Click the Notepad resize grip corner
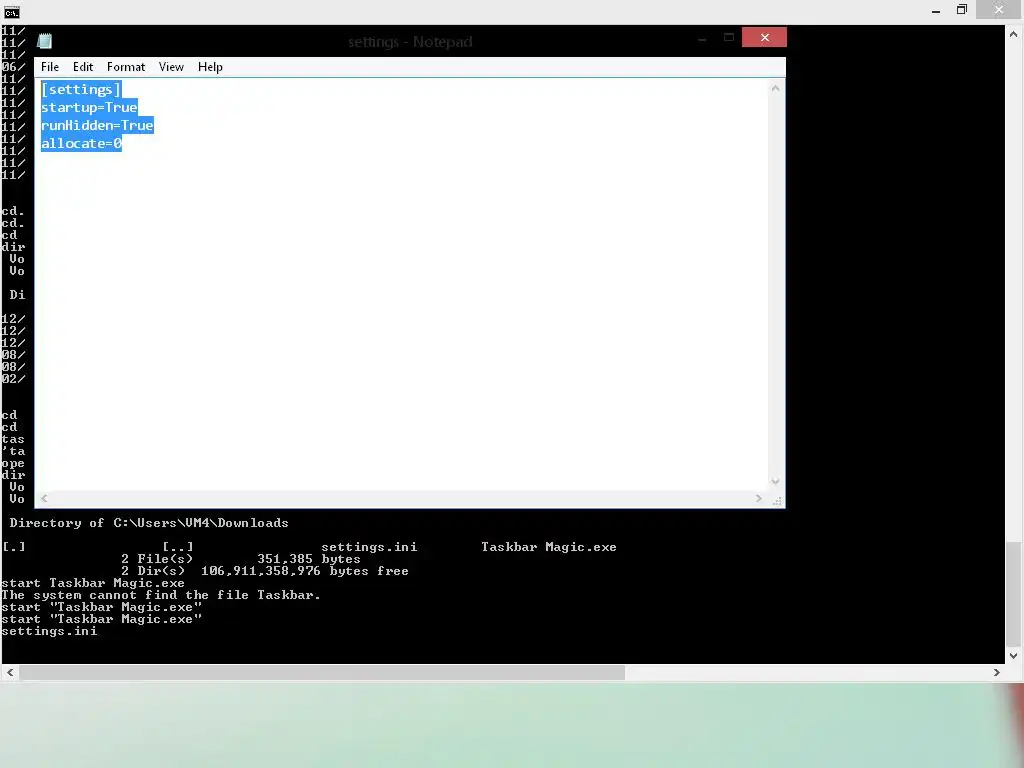Screen dimensions: 1024x768 coord(776,500)
